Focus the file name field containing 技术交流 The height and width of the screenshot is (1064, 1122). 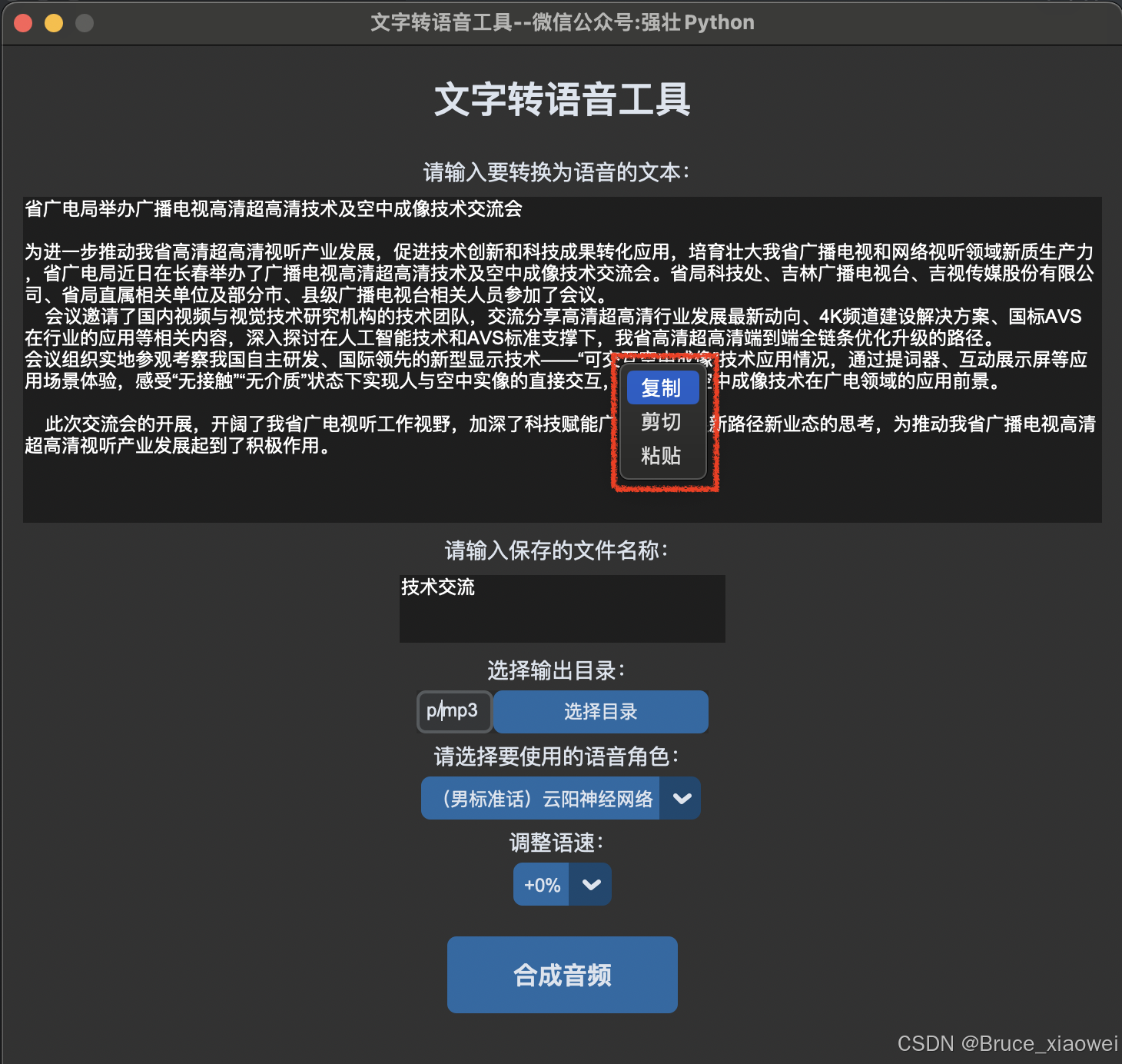pyautogui.click(x=563, y=609)
